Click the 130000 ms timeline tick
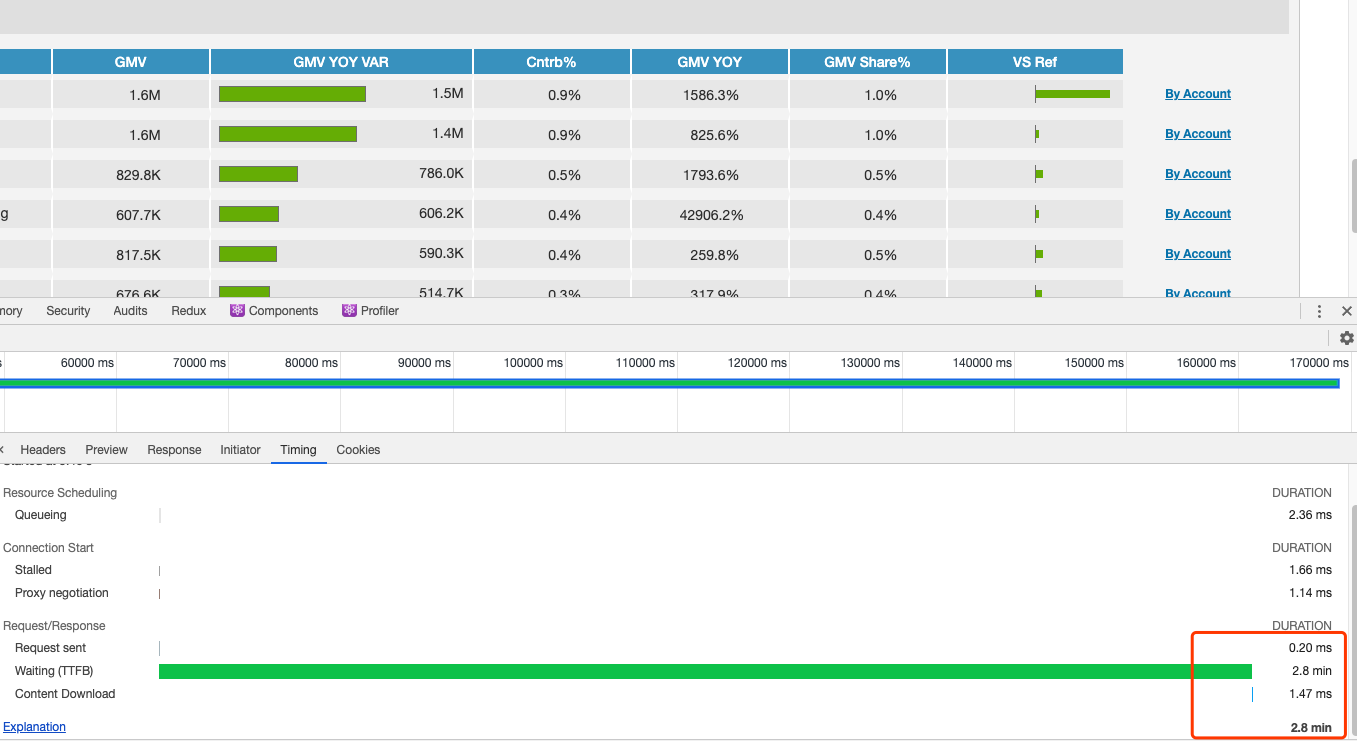The image size is (1357, 741). [x=870, y=363]
